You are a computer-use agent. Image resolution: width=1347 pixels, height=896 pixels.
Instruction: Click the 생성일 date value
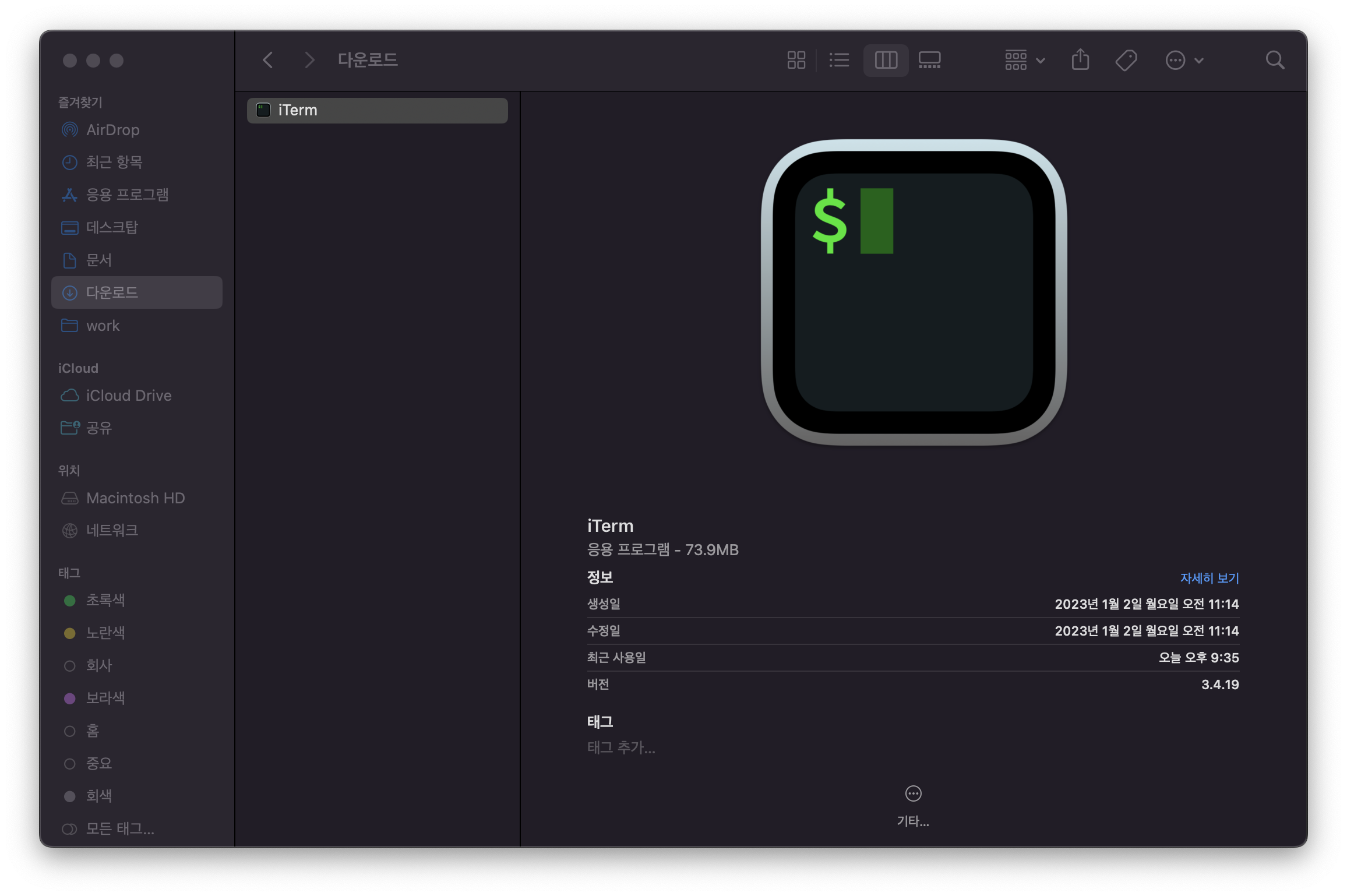pos(1147,604)
